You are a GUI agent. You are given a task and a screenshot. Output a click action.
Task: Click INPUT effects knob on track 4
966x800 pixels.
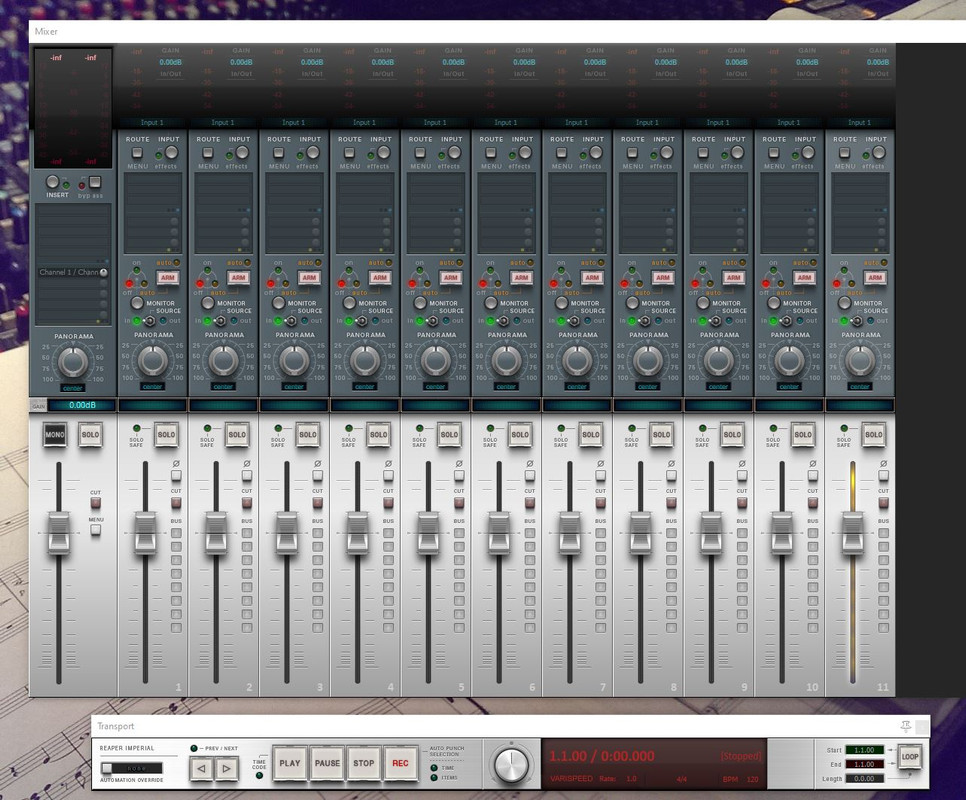pyautogui.click(x=383, y=152)
